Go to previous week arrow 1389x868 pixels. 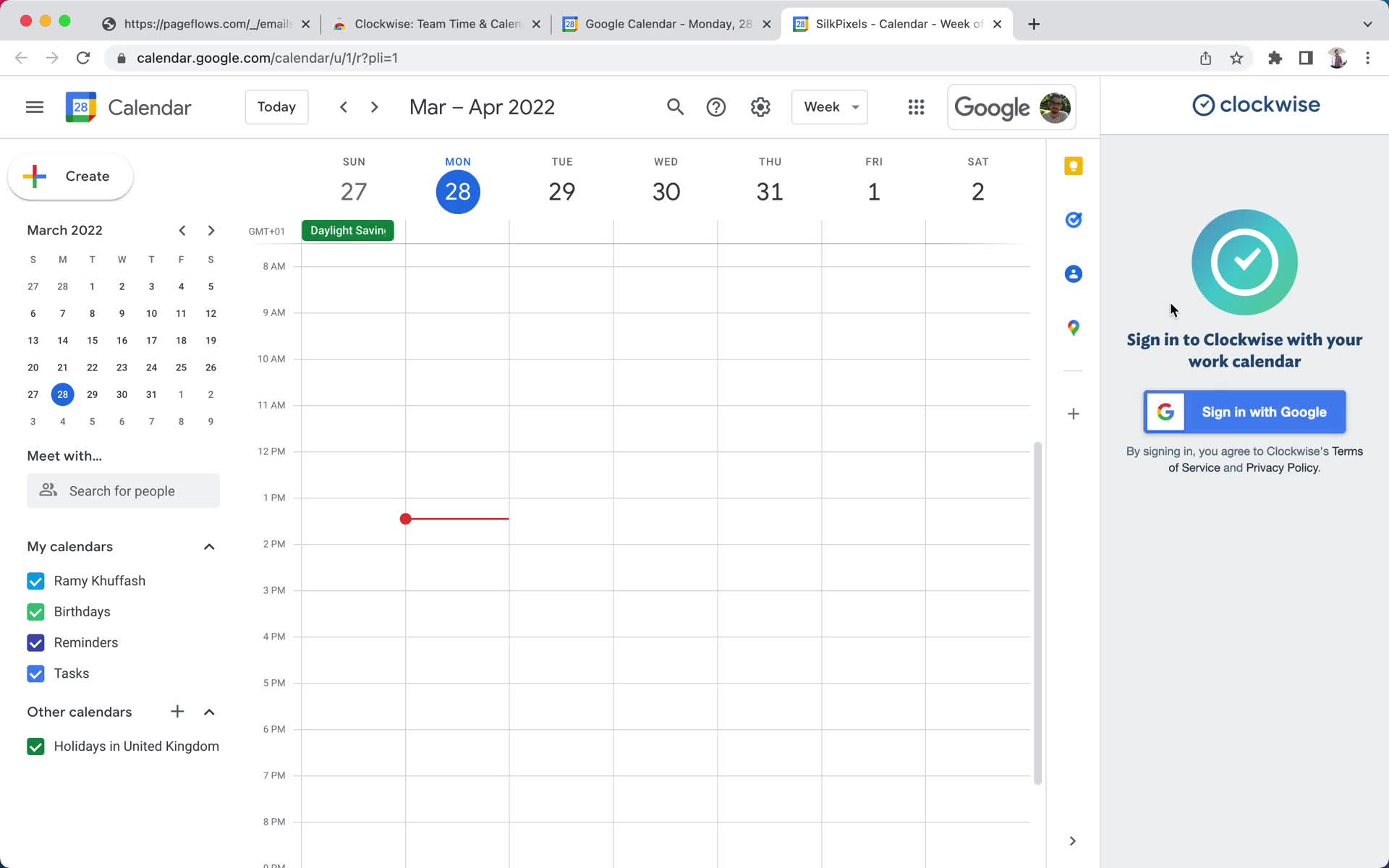[344, 107]
